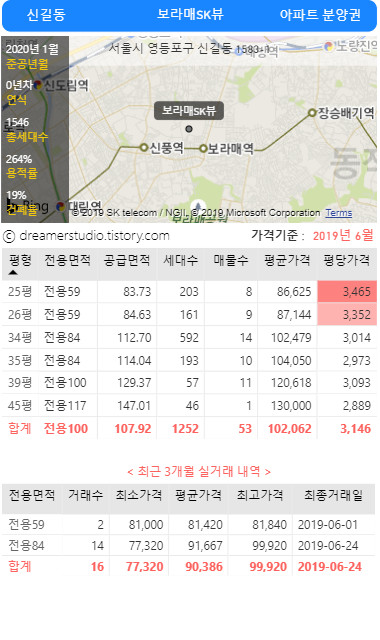Click the 102,479 average price cell
The width and height of the screenshot is (380, 640).
pyautogui.click(x=291, y=338)
